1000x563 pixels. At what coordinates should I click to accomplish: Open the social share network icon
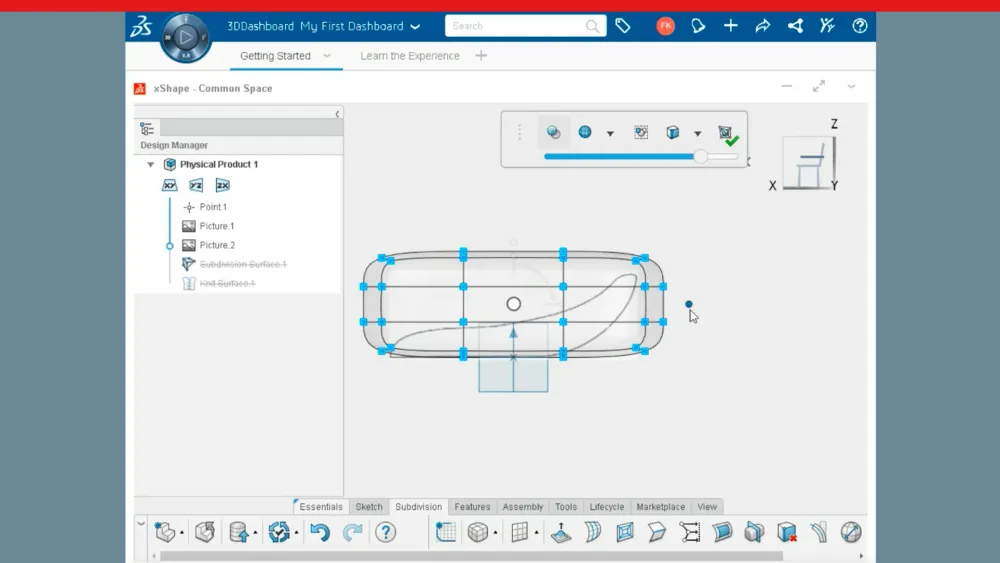(x=795, y=26)
